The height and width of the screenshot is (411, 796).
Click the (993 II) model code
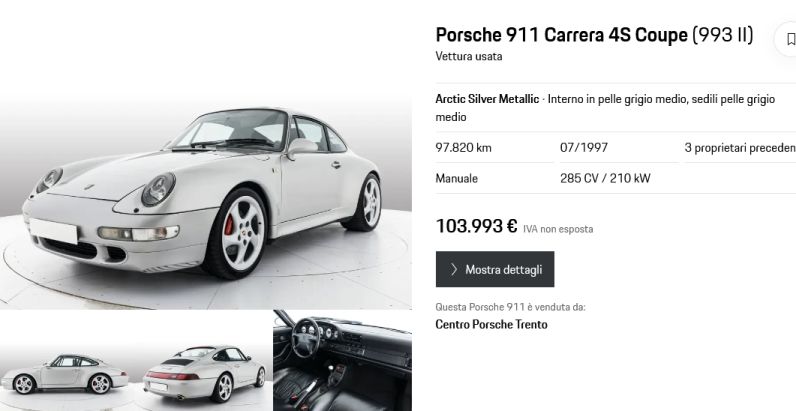(x=722, y=35)
